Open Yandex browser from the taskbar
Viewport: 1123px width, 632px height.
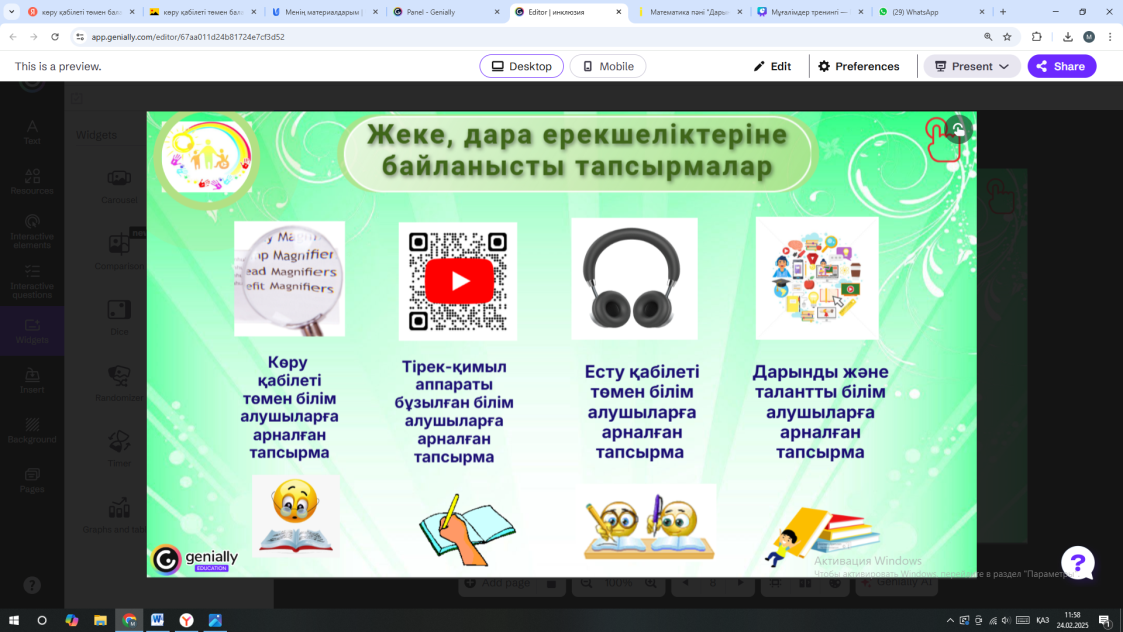[x=186, y=621]
